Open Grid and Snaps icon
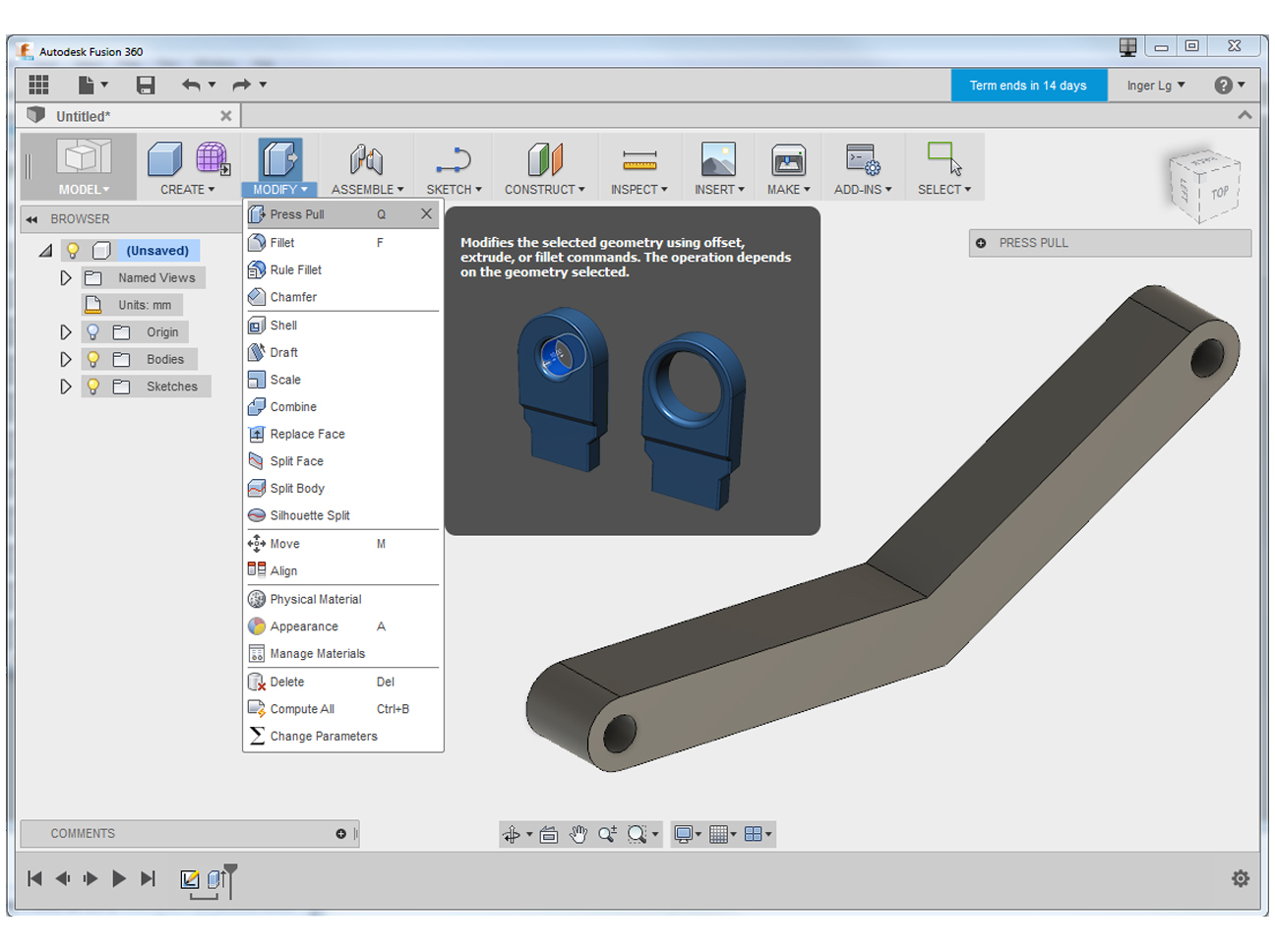The width and height of the screenshot is (1275, 952). coord(719,834)
